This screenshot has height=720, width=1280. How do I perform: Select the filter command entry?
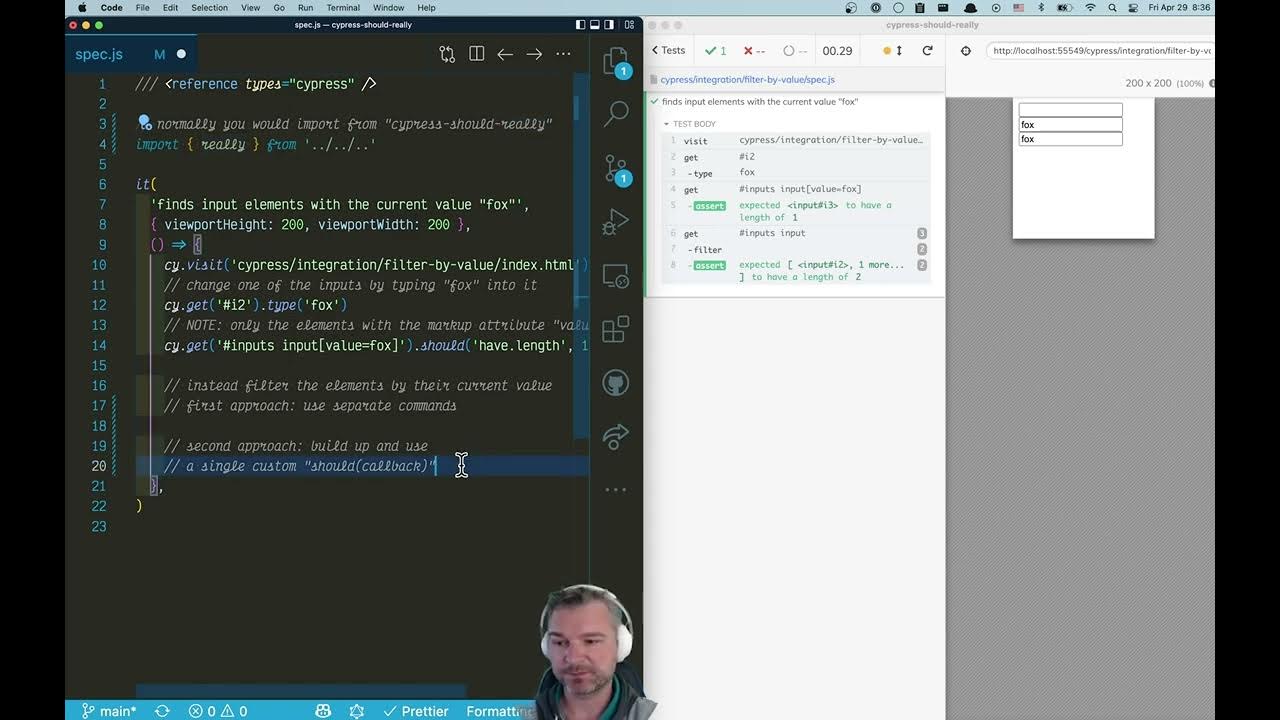point(796,249)
